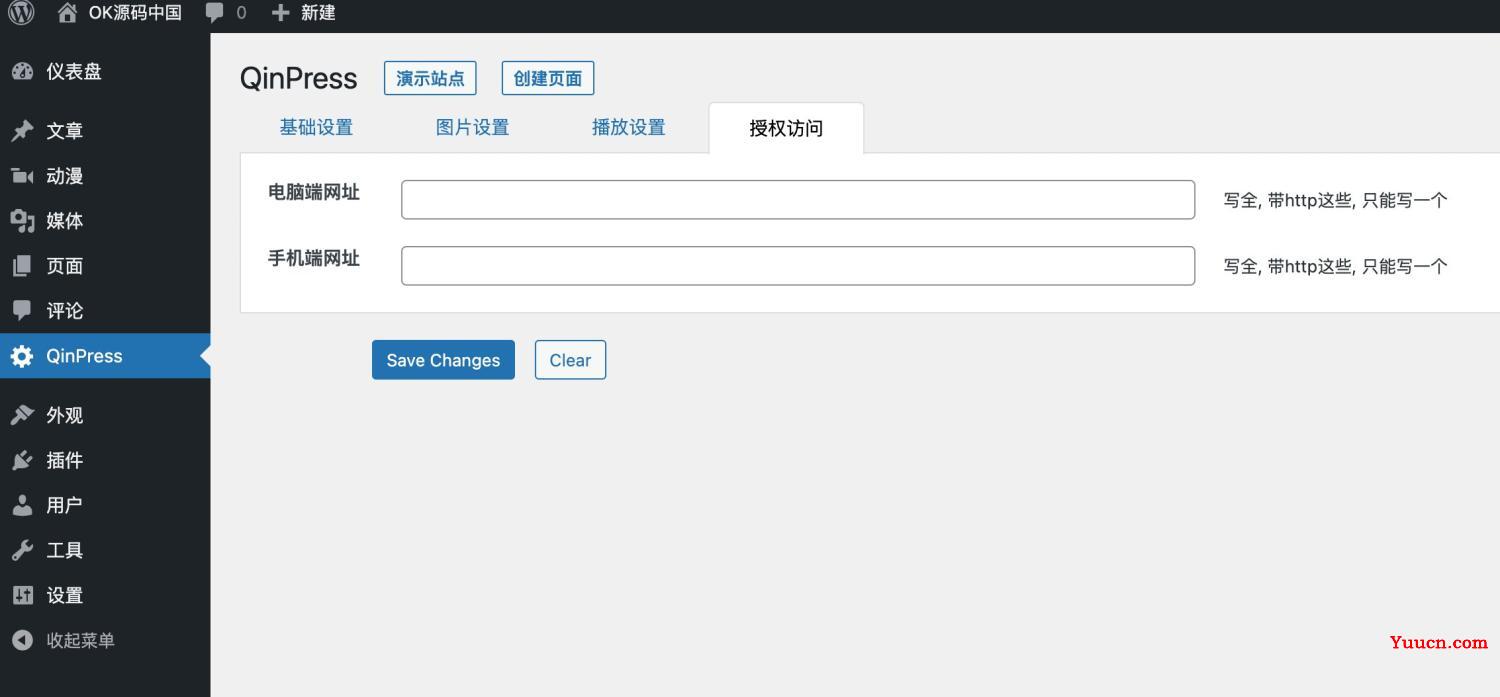The image size is (1500, 697).
Task: Switch to the 播放设置 tab
Action: 629,127
